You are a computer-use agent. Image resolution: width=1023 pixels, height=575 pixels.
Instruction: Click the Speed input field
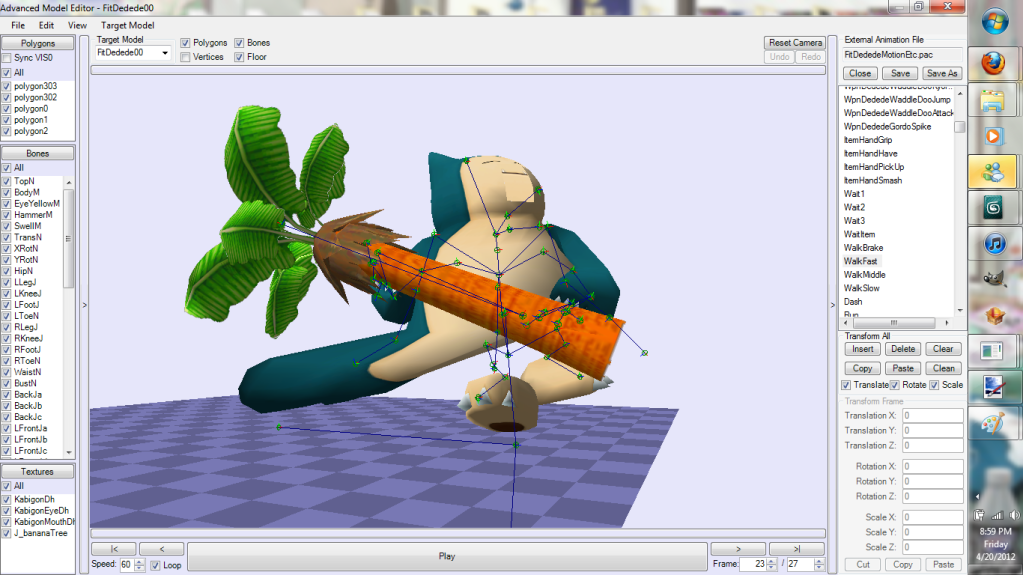pyautogui.click(x=127, y=565)
